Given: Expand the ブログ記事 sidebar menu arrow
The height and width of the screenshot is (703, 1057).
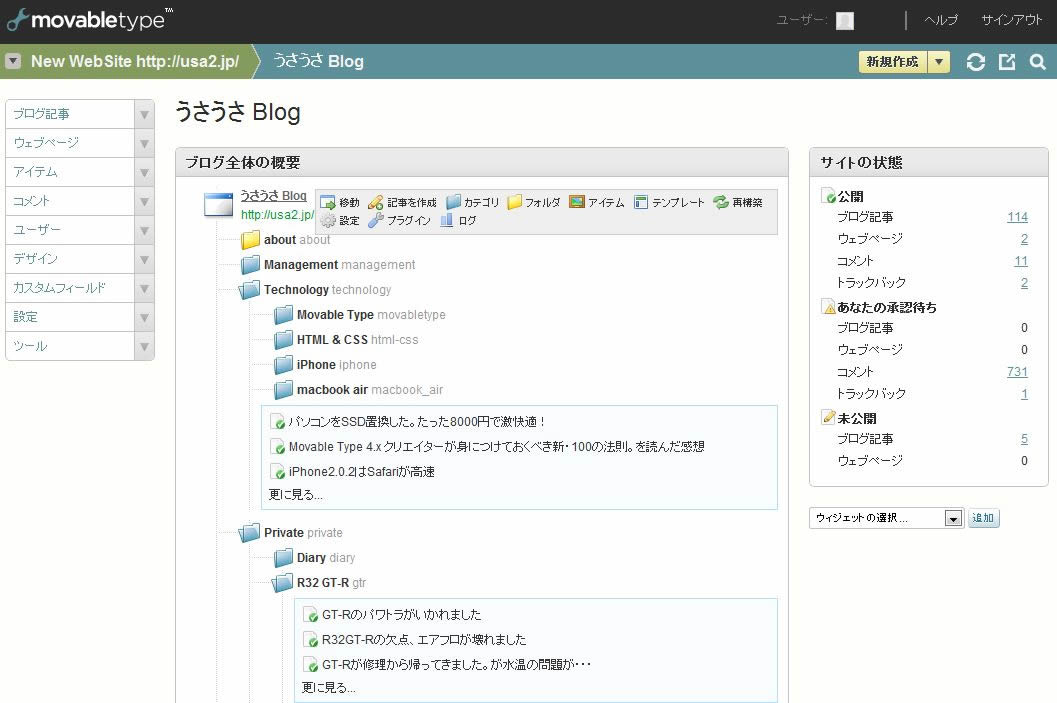Looking at the screenshot, I should tap(144, 115).
